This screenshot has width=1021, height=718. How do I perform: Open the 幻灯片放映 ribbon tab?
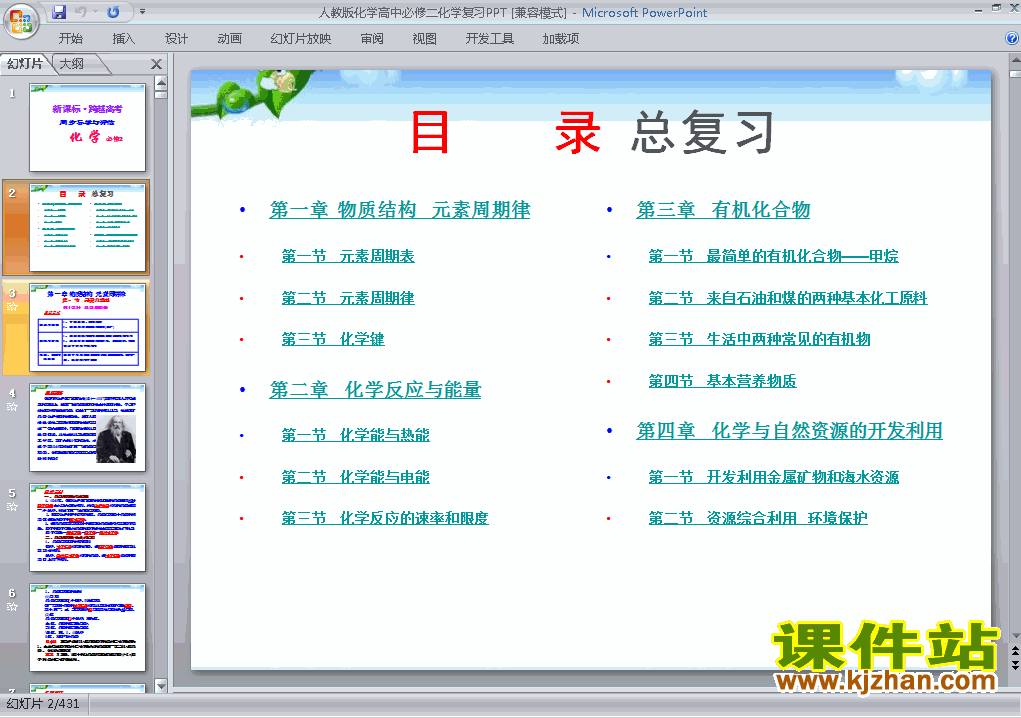coord(300,38)
